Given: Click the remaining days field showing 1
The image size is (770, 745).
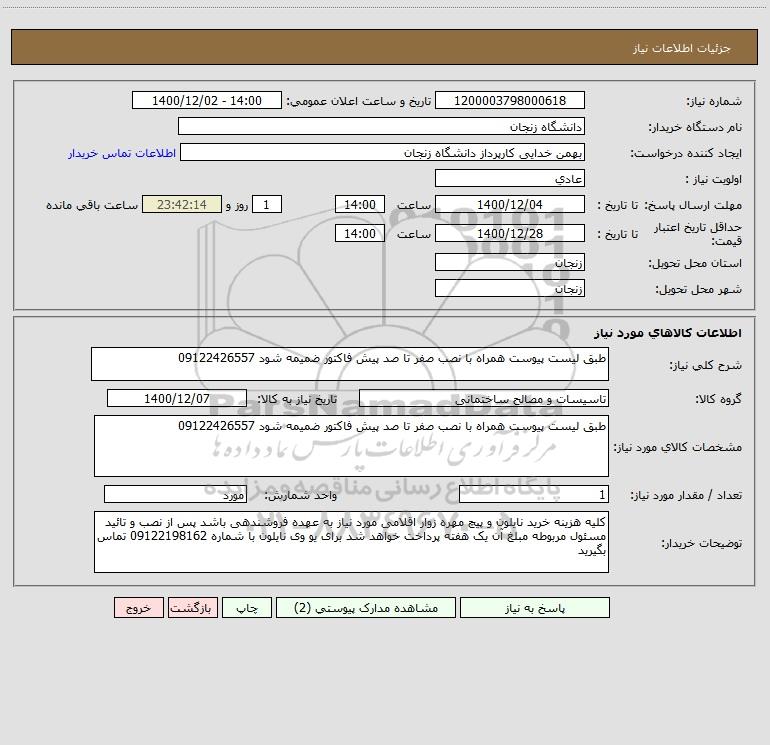Looking at the screenshot, I should (x=267, y=204).
